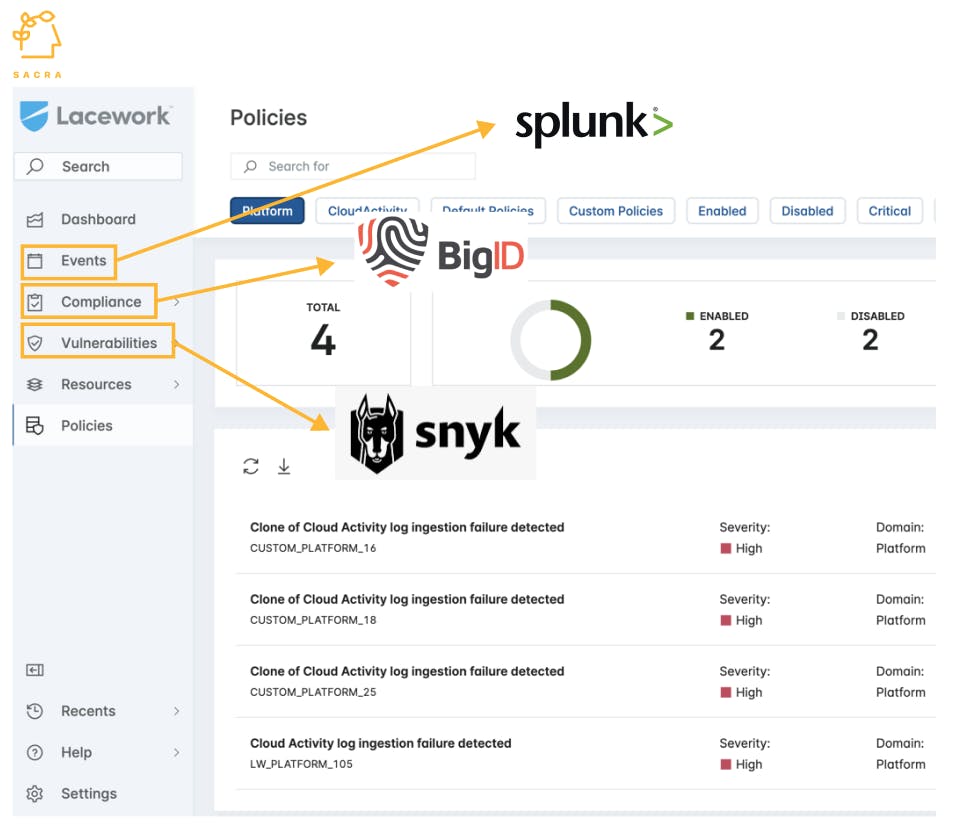
Task: Select the Custom Policies filter tab
Action: [616, 211]
